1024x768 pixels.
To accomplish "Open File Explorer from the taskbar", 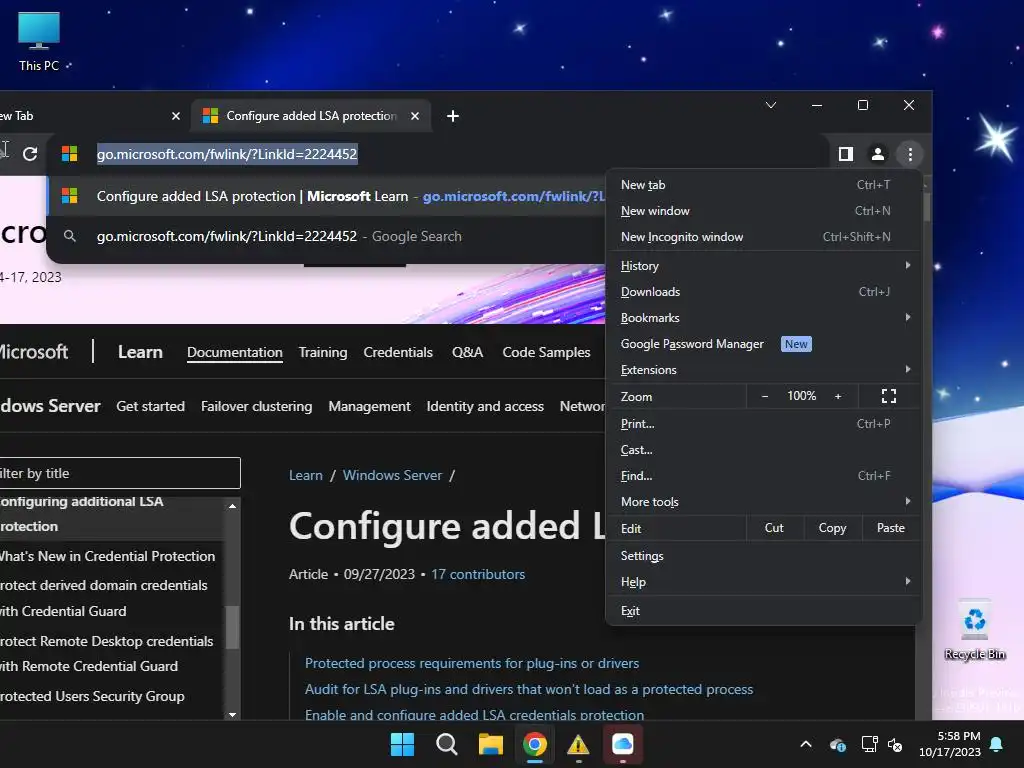I will (490, 744).
